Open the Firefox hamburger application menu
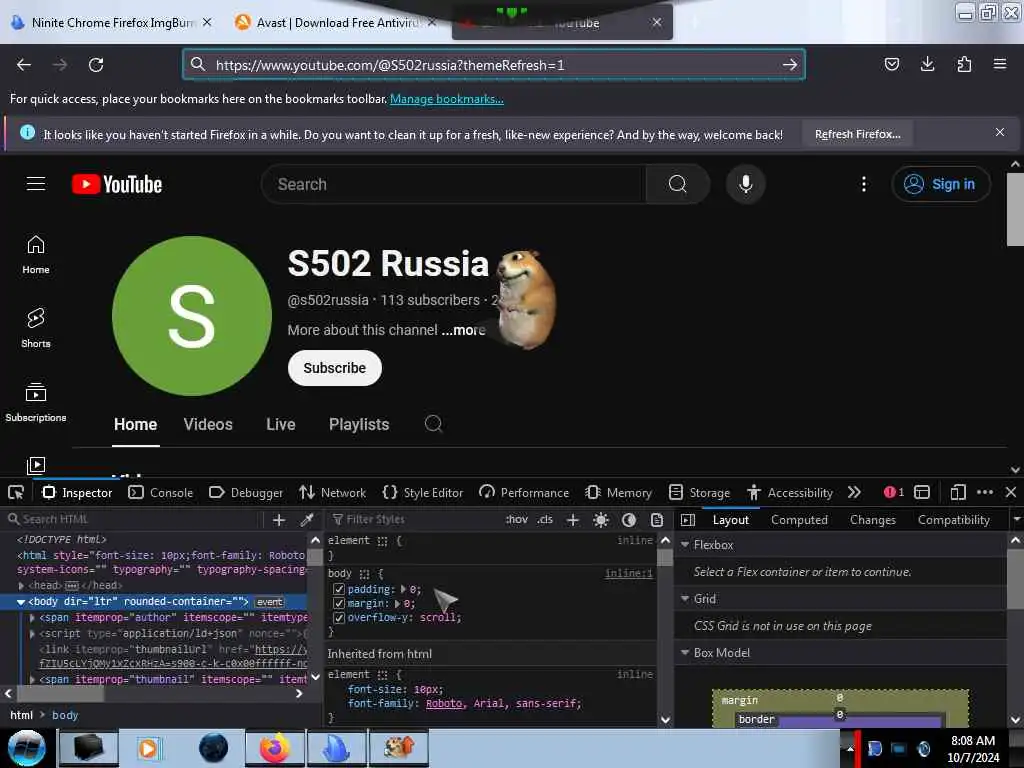Screen dimensions: 1024x768 pos(1000,64)
